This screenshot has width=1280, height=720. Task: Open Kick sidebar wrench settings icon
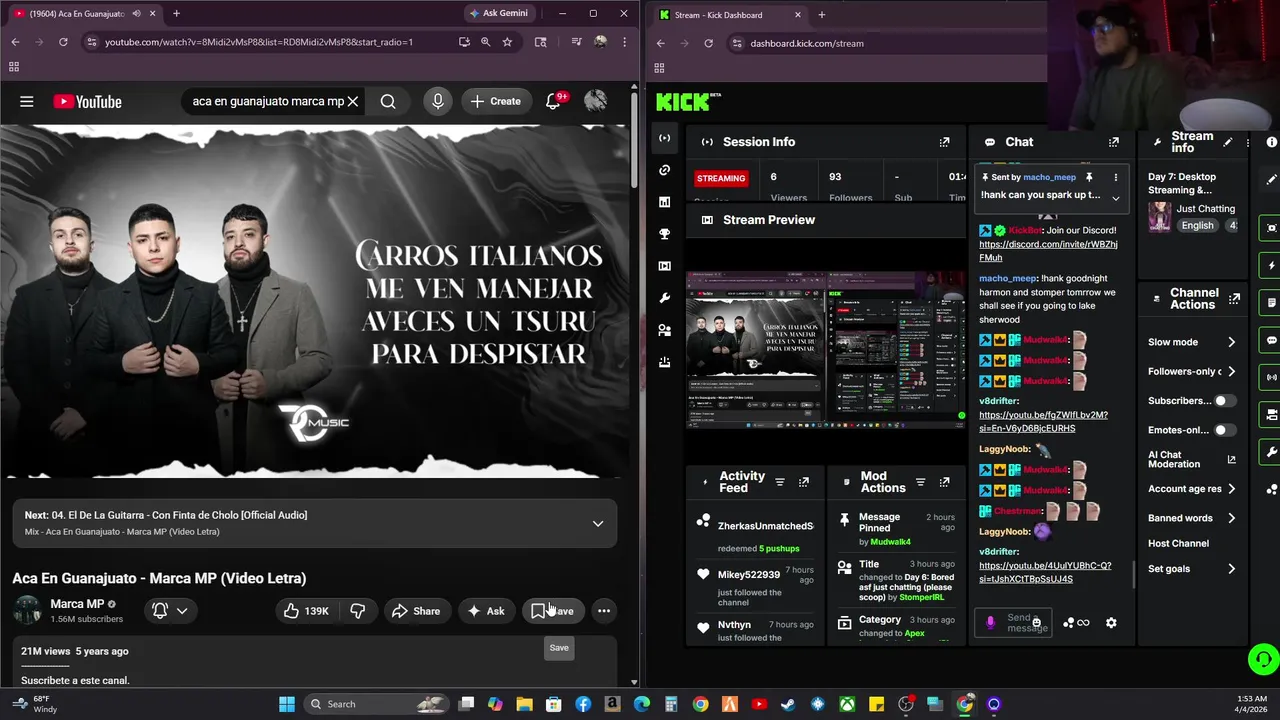coord(664,298)
